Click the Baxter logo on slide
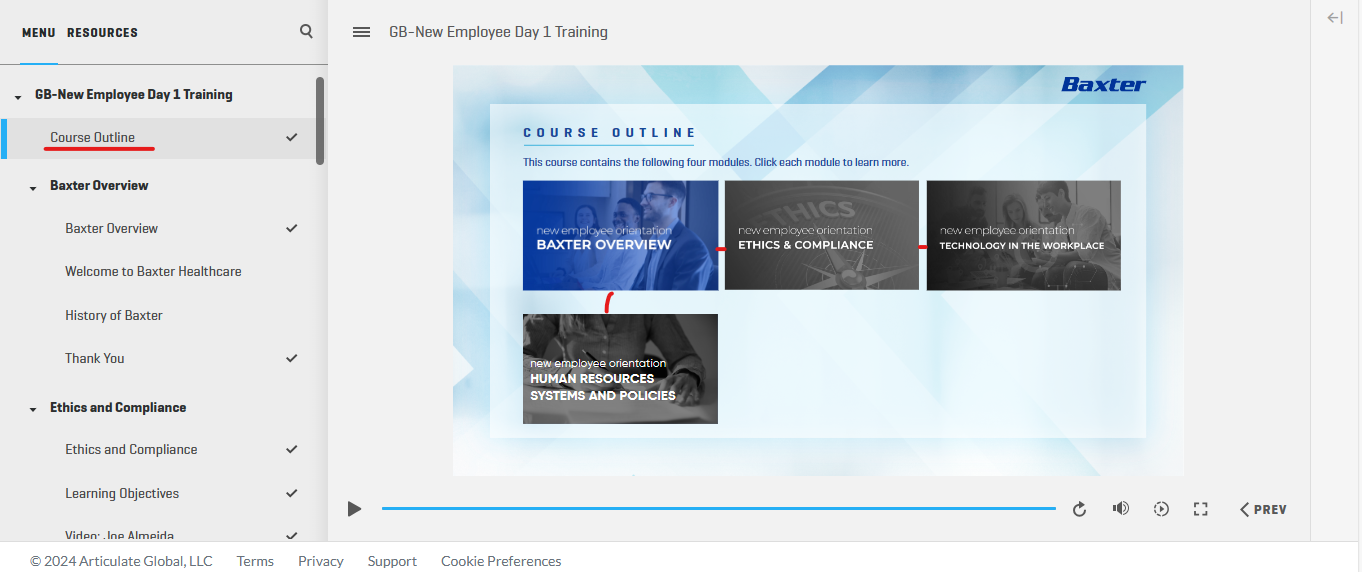Viewport: 1362px width, 572px height. point(1104,84)
